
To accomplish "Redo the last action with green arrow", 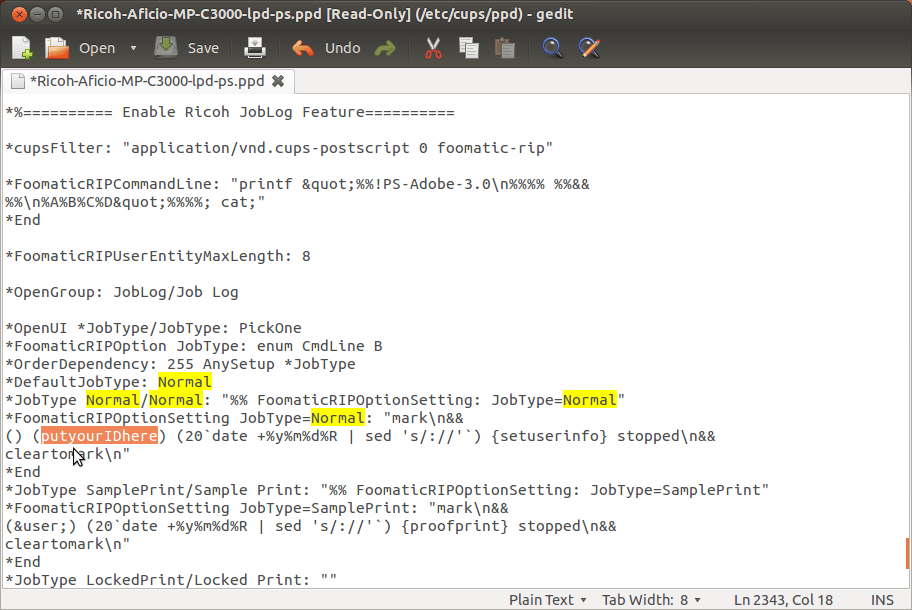I will (385, 48).
